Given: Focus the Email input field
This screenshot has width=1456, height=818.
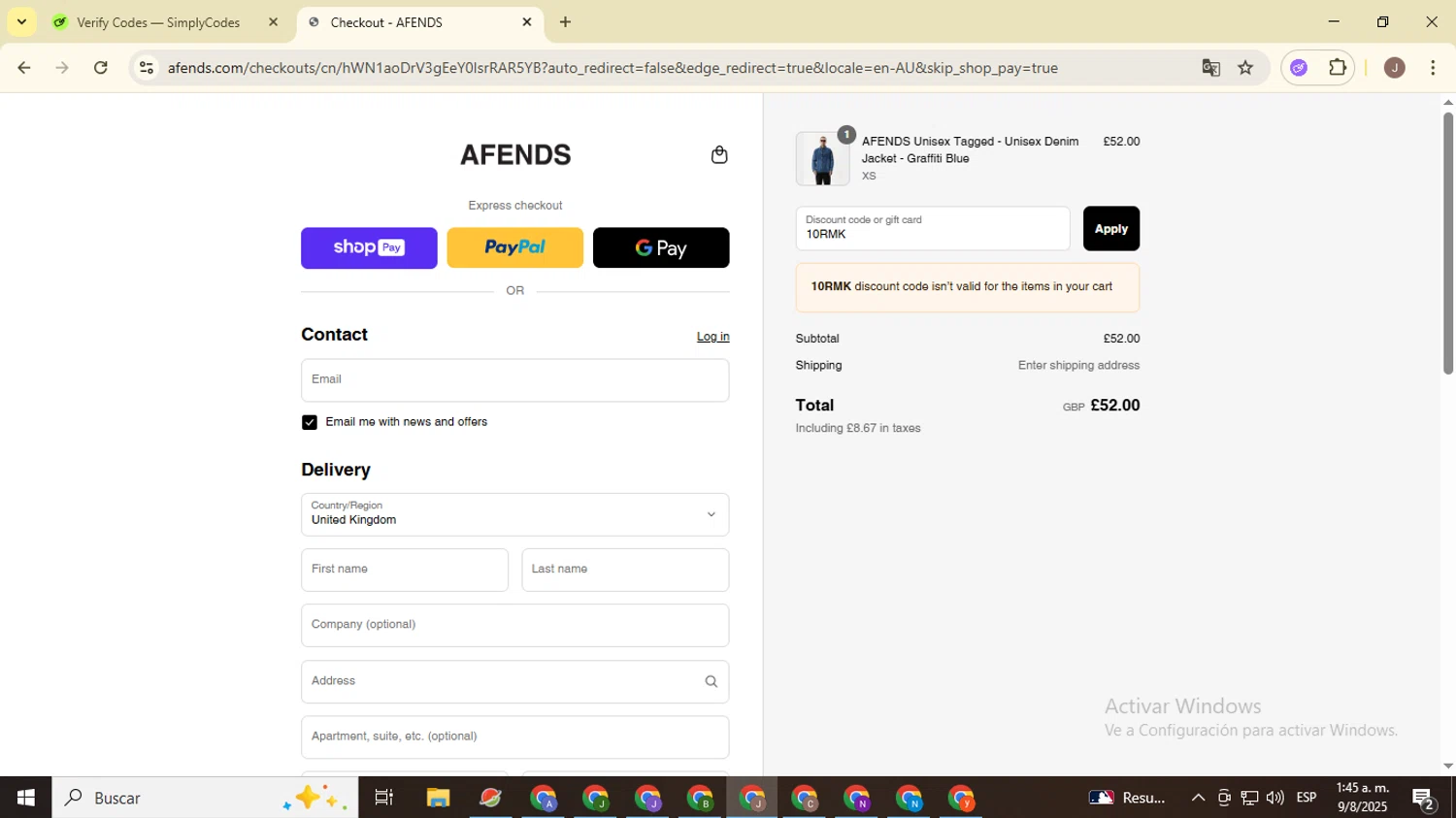Looking at the screenshot, I should tap(514, 380).
